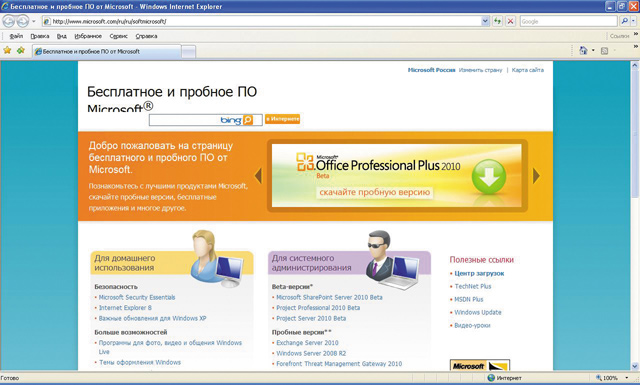This screenshot has width=640, height=385.
Task: Open Forefront Threat Management Gateway 2010 link
Action: tap(339, 363)
